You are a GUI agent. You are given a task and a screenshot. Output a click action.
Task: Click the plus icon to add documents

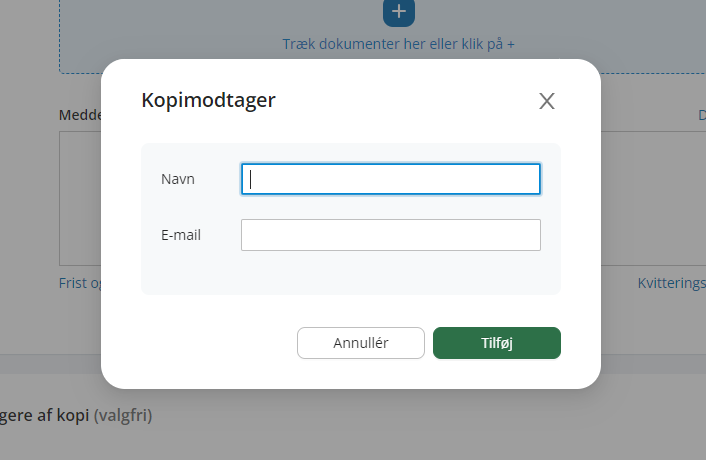398,12
